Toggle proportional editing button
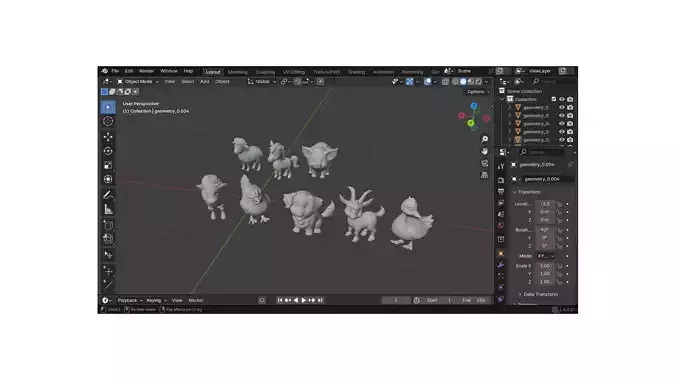676x380 pixels. tap(320, 82)
